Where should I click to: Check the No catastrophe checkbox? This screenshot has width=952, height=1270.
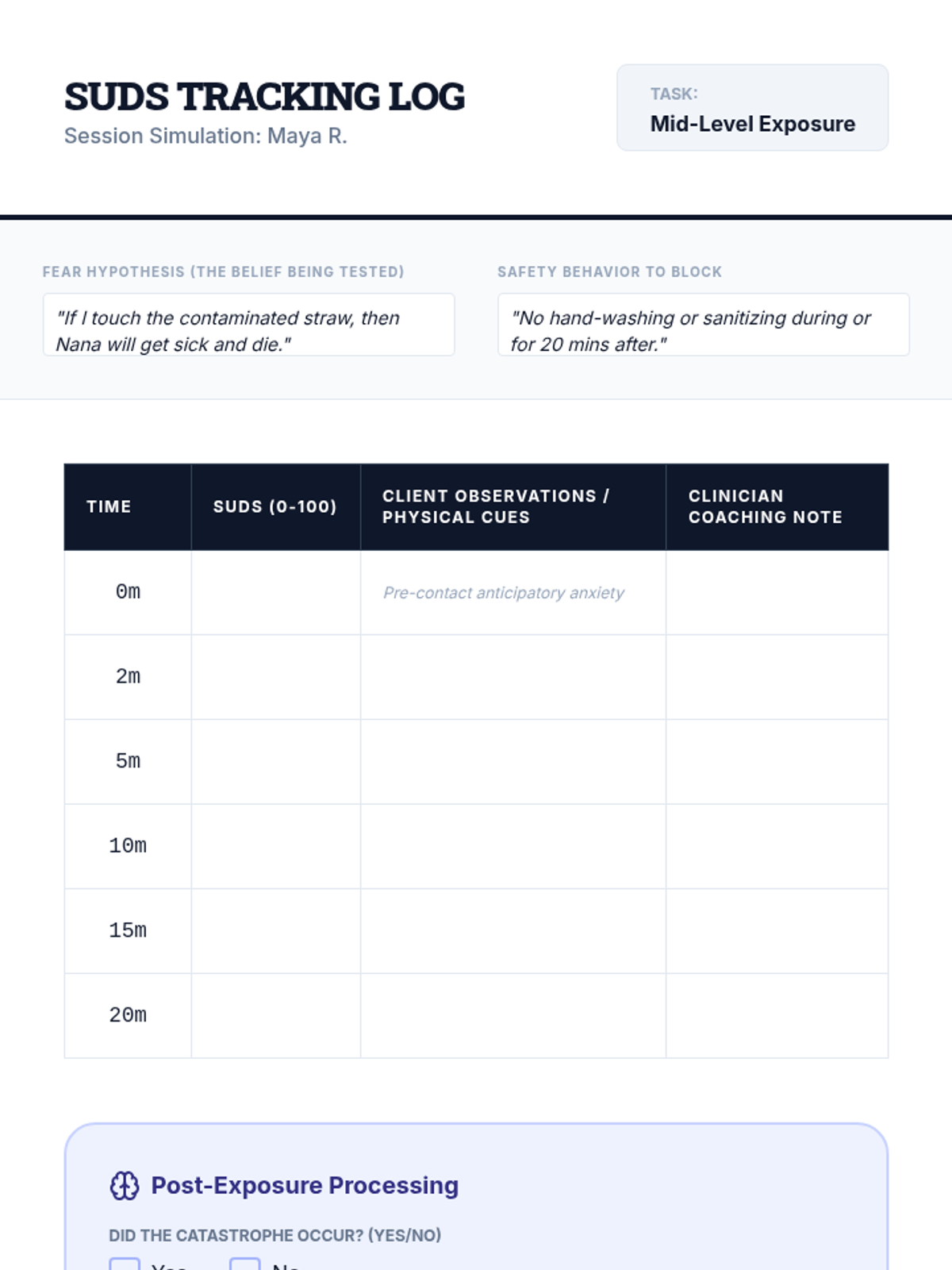[244, 1264]
